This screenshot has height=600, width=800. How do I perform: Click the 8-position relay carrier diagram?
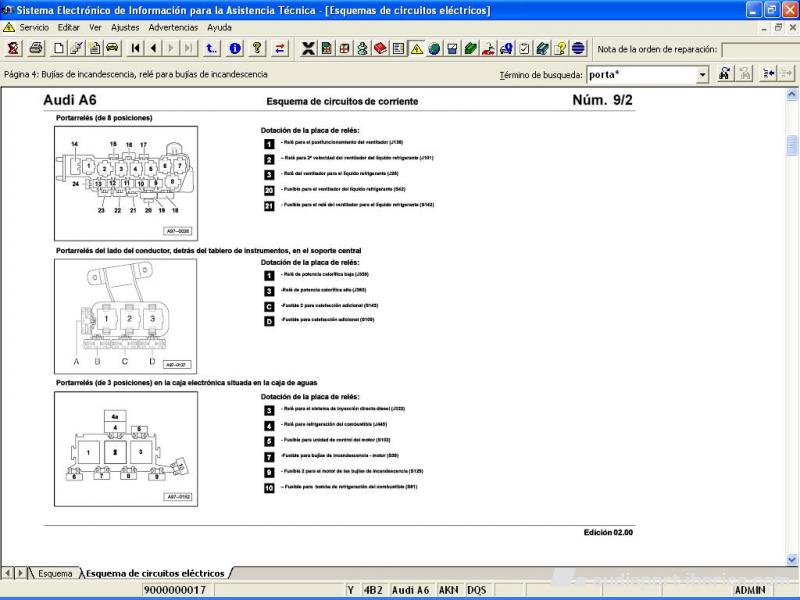[x=126, y=184]
